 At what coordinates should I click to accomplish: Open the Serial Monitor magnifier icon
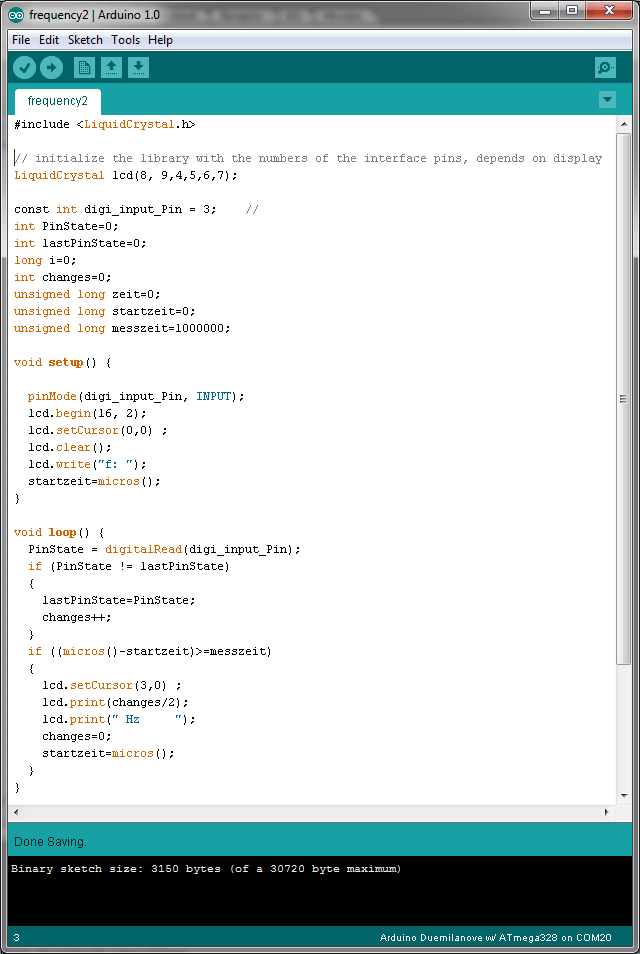(605, 68)
